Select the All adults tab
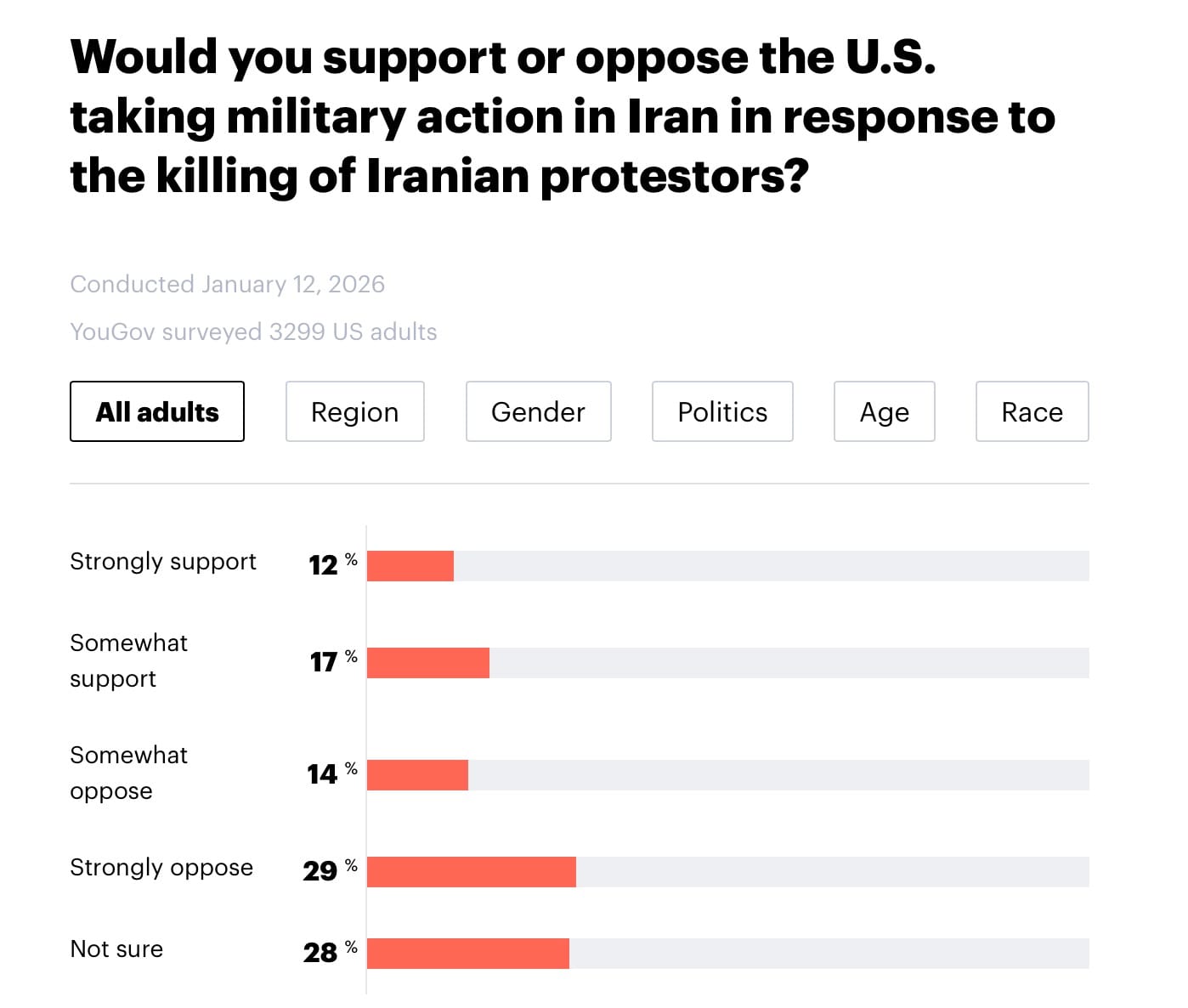 [x=157, y=411]
